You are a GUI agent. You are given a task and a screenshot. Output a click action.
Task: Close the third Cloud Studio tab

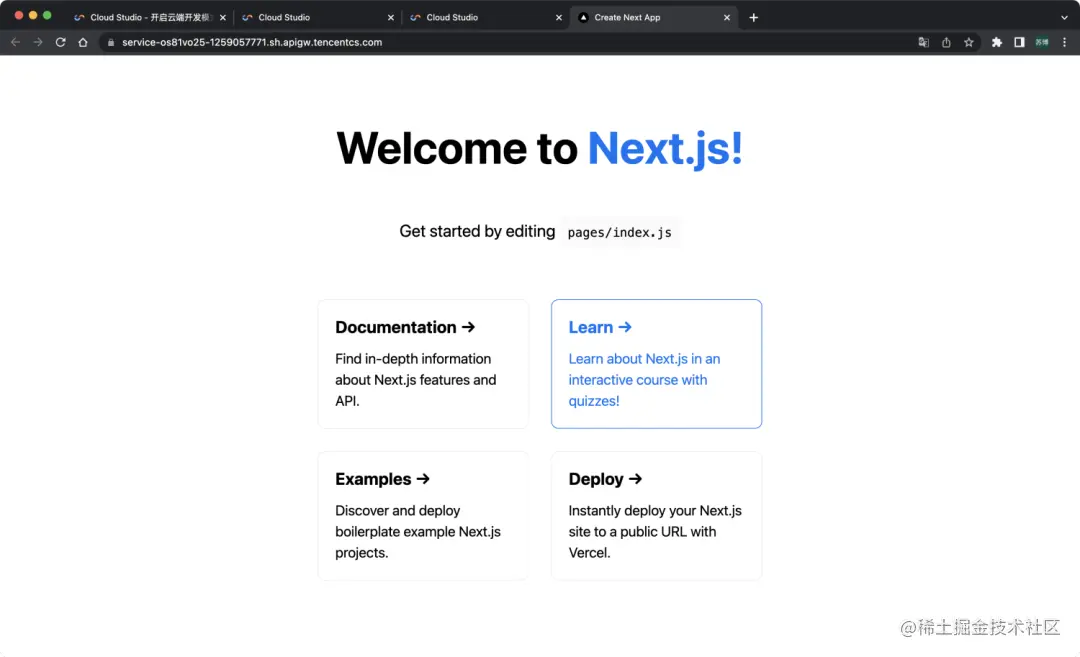click(x=559, y=17)
